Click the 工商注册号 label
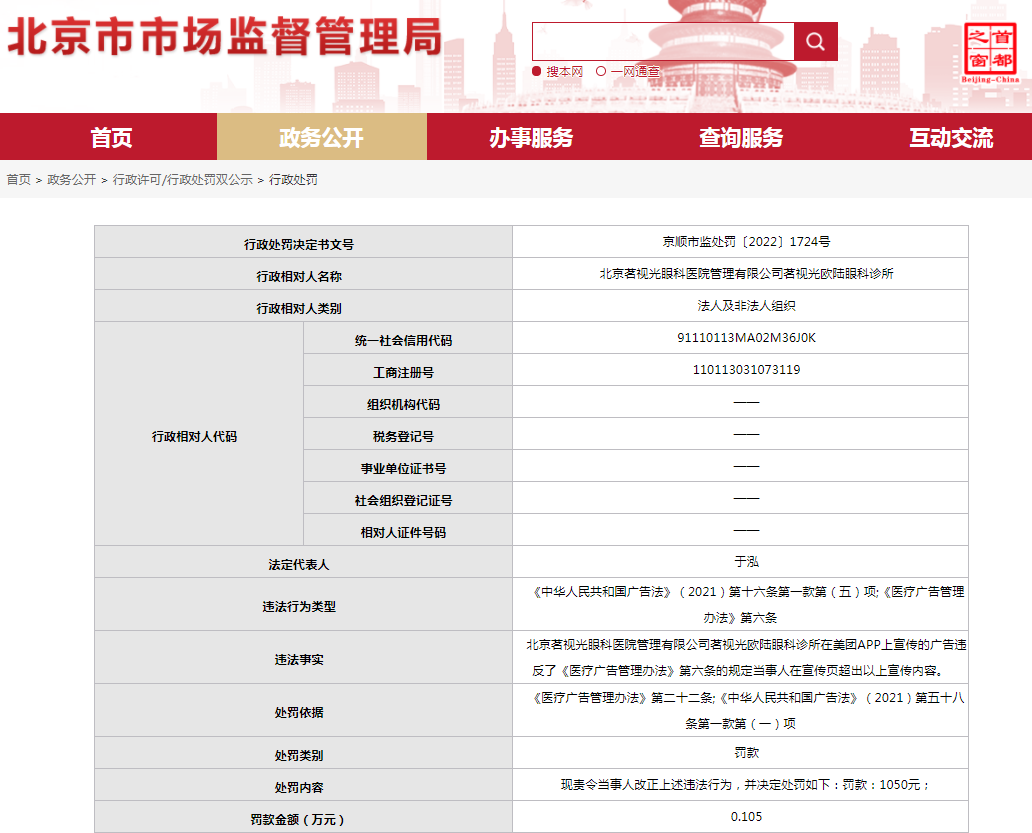The height and width of the screenshot is (833, 1032). pyautogui.click(x=403, y=373)
